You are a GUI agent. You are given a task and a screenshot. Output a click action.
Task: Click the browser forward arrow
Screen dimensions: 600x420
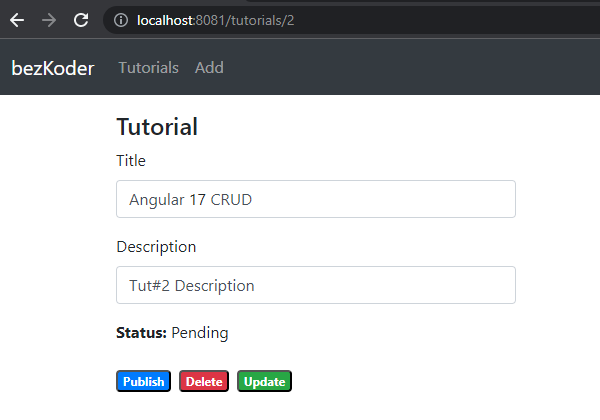pyautogui.click(x=49, y=20)
